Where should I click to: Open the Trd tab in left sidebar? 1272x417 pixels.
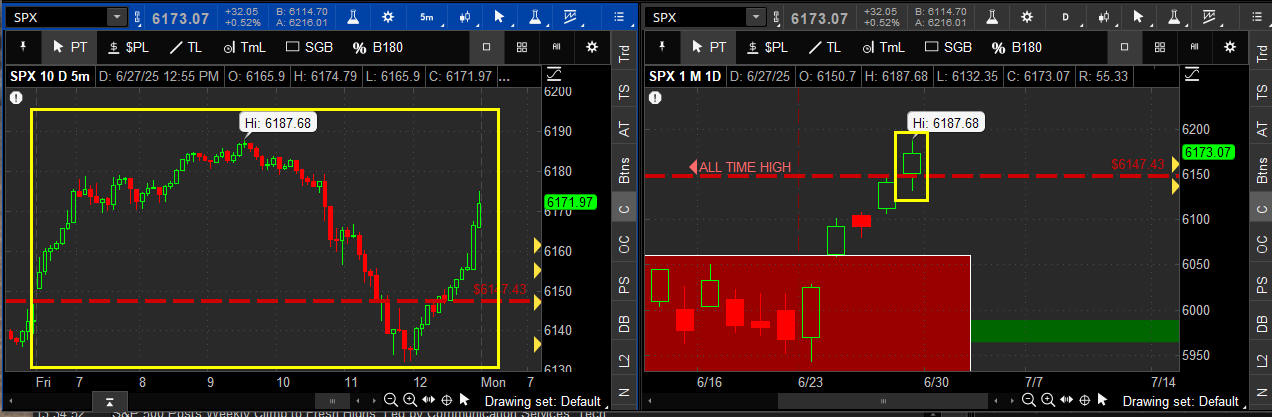click(624, 53)
